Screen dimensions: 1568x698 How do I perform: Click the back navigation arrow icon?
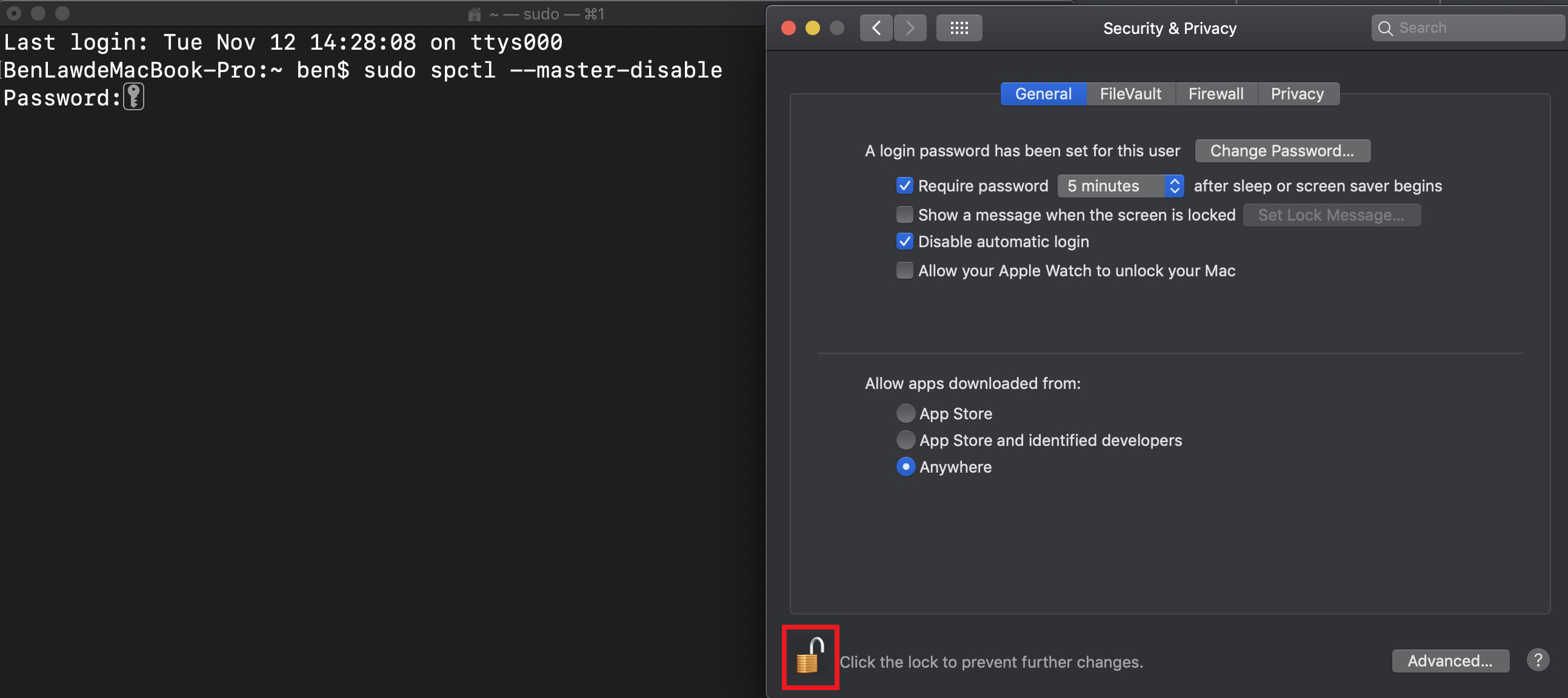(876, 27)
